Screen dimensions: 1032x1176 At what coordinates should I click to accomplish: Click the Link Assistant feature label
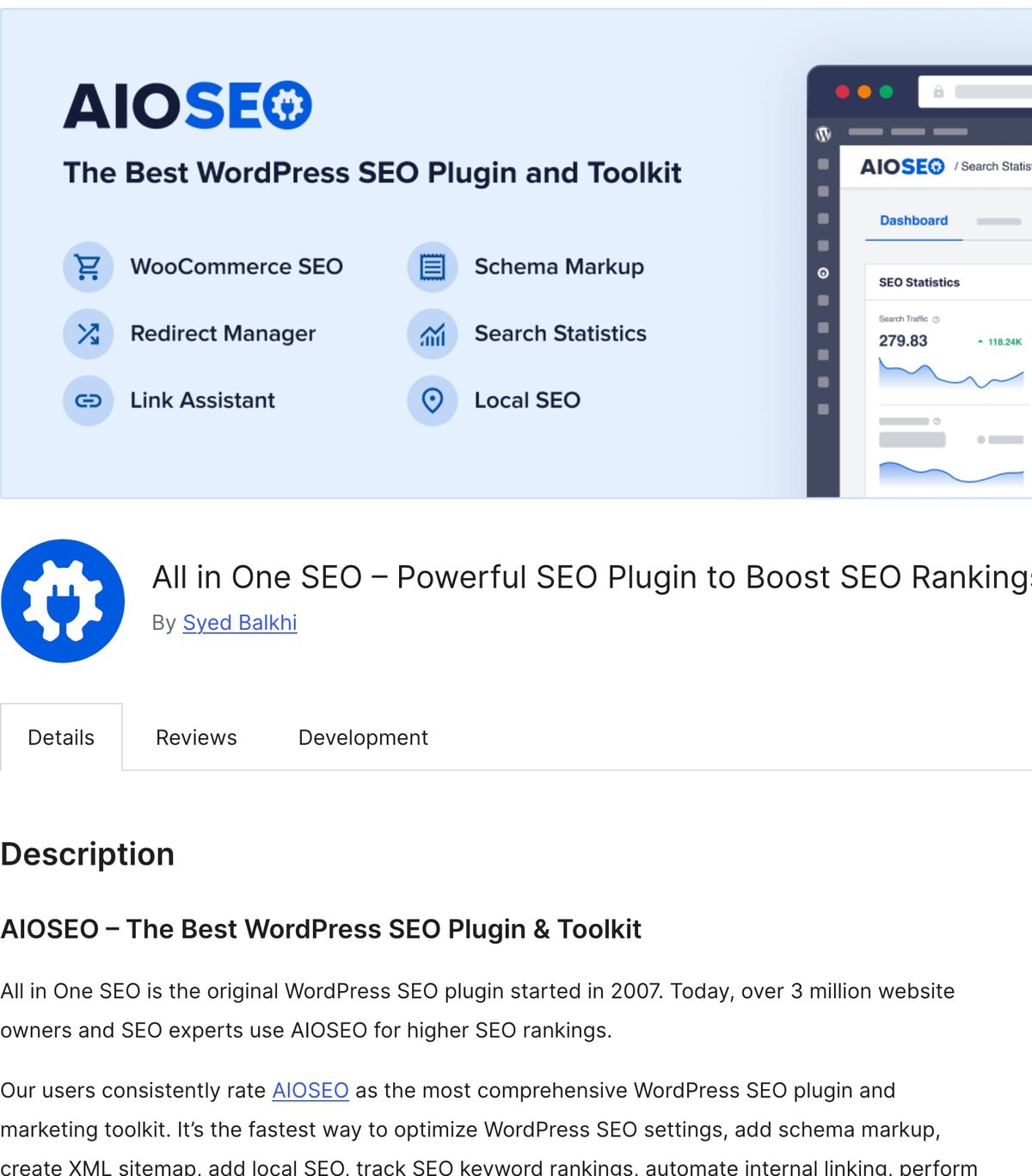(203, 401)
